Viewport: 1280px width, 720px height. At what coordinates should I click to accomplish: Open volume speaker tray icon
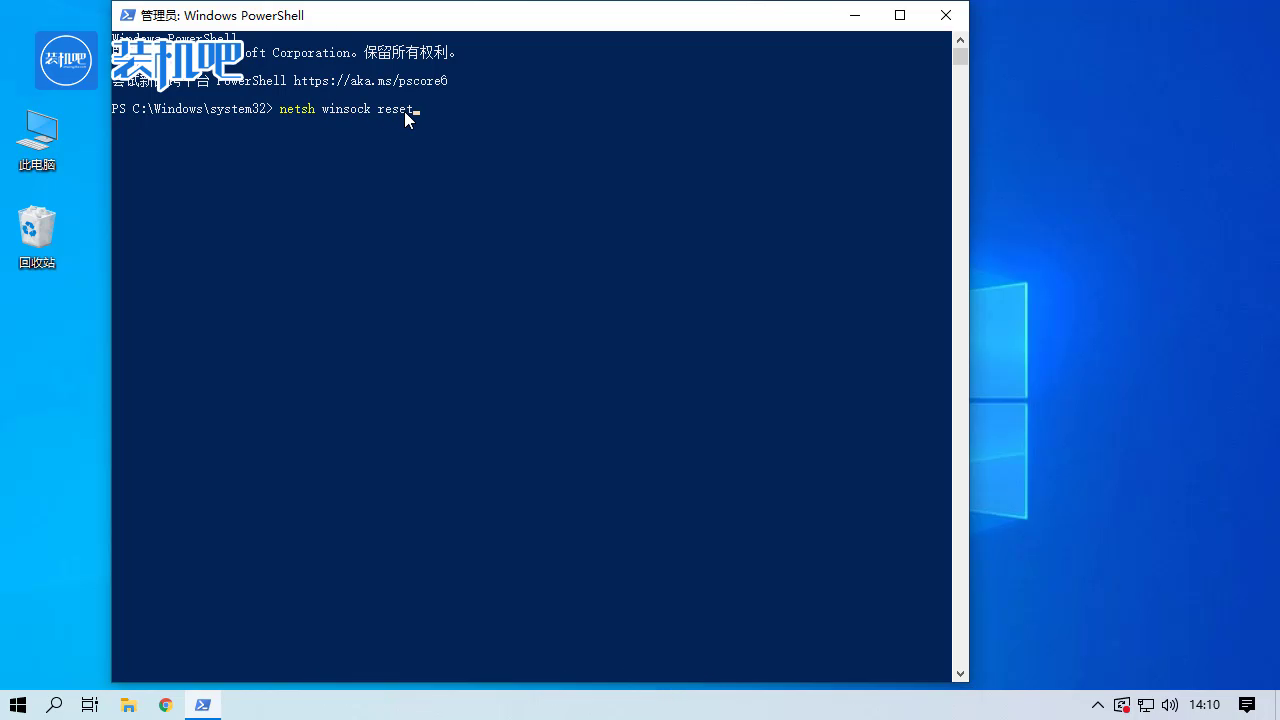pos(1170,705)
